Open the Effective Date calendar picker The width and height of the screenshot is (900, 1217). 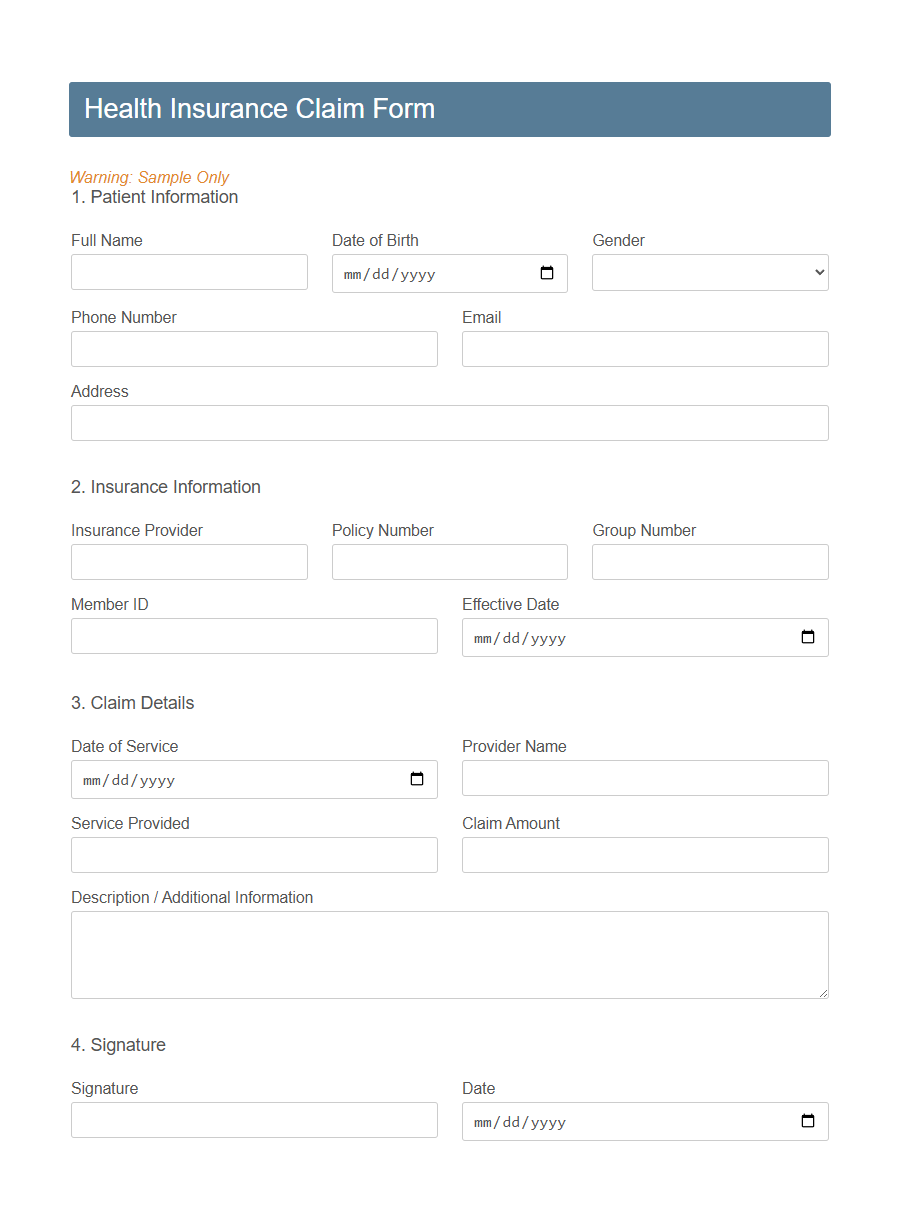(807, 637)
